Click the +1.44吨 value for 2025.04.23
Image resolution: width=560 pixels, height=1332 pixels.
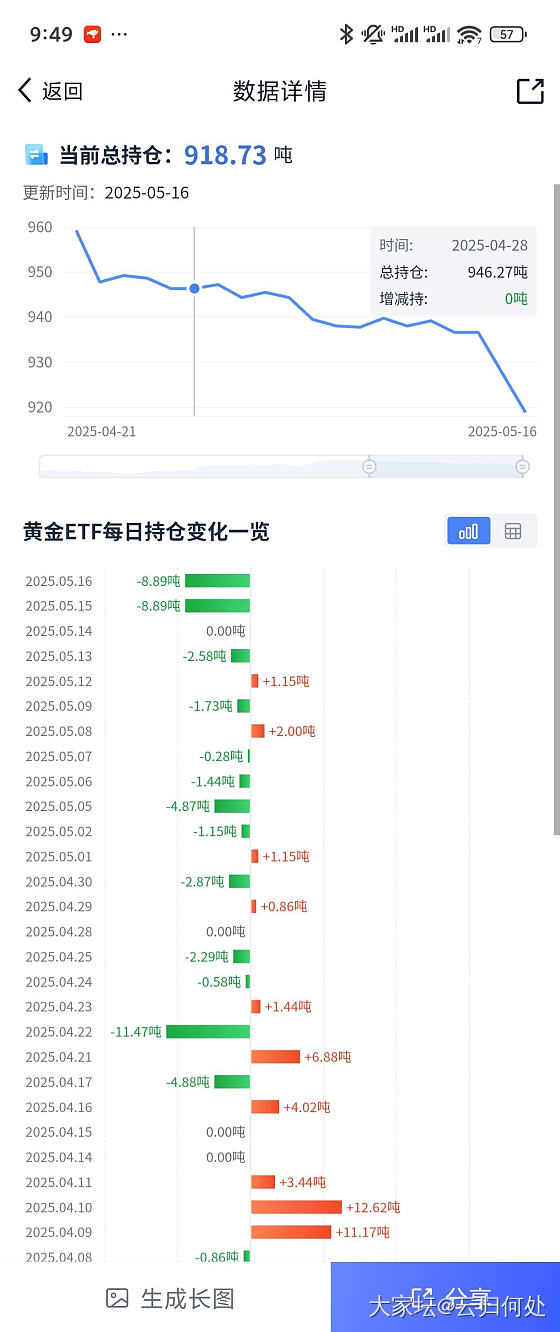point(288,1007)
